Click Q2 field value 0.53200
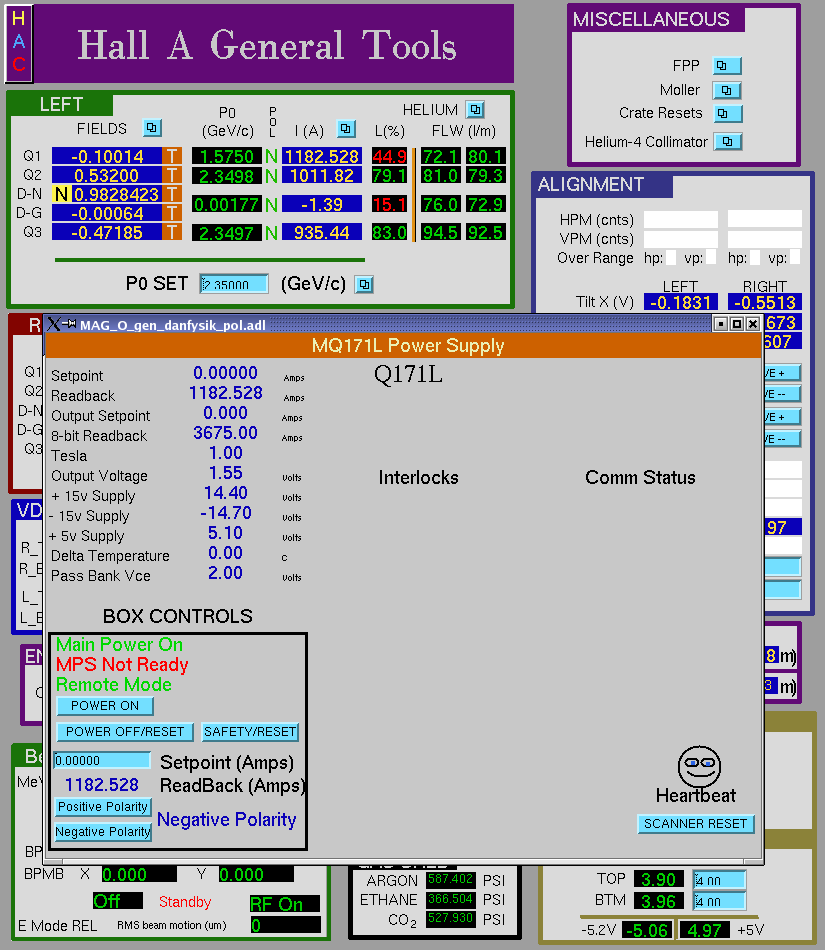 [107, 176]
